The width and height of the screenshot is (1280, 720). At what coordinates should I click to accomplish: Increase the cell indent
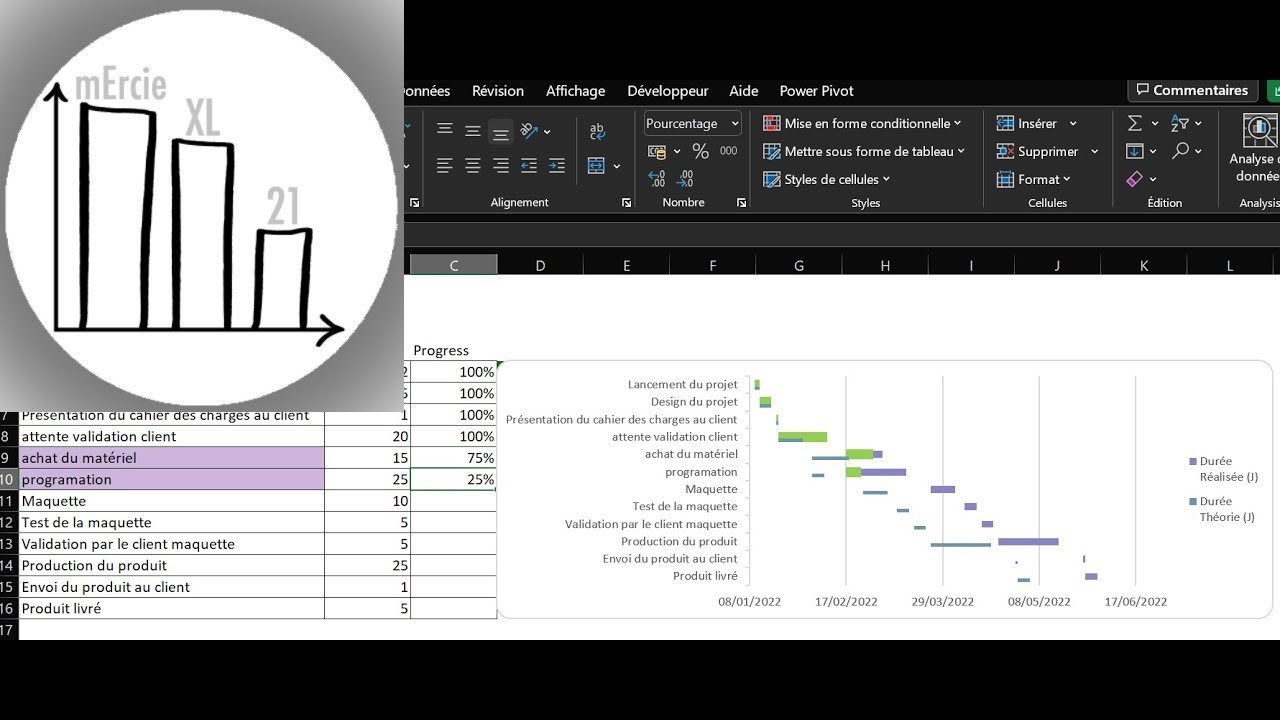[557, 165]
